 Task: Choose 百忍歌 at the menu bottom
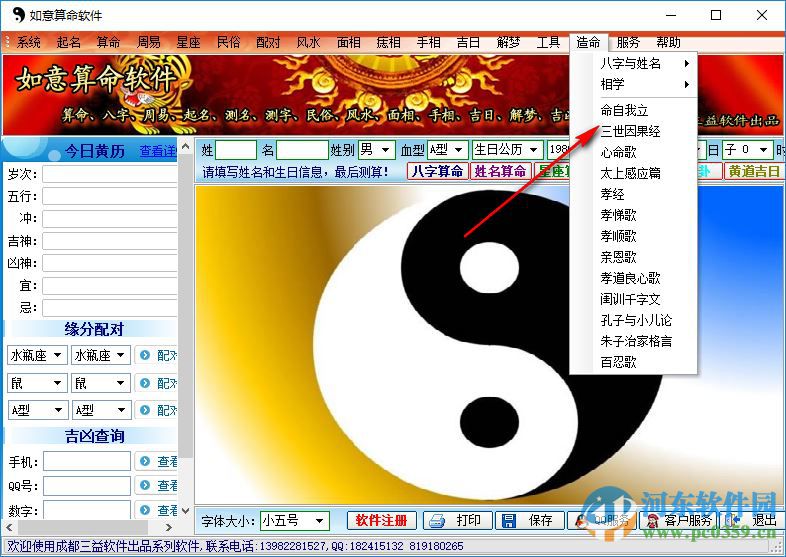point(634,362)
